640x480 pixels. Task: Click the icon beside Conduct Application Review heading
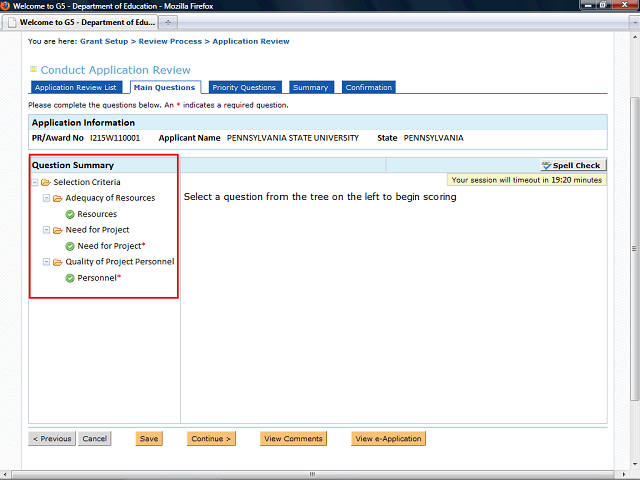pyautogui.click(x=33, y=69)
